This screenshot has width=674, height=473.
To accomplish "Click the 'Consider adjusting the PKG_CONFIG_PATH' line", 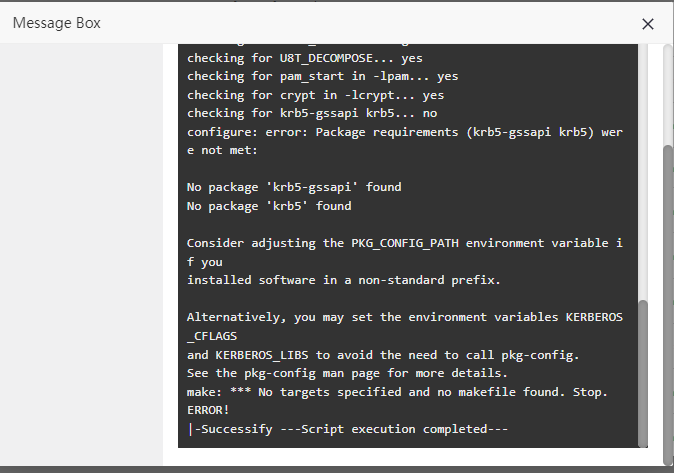I will (404, 243).
